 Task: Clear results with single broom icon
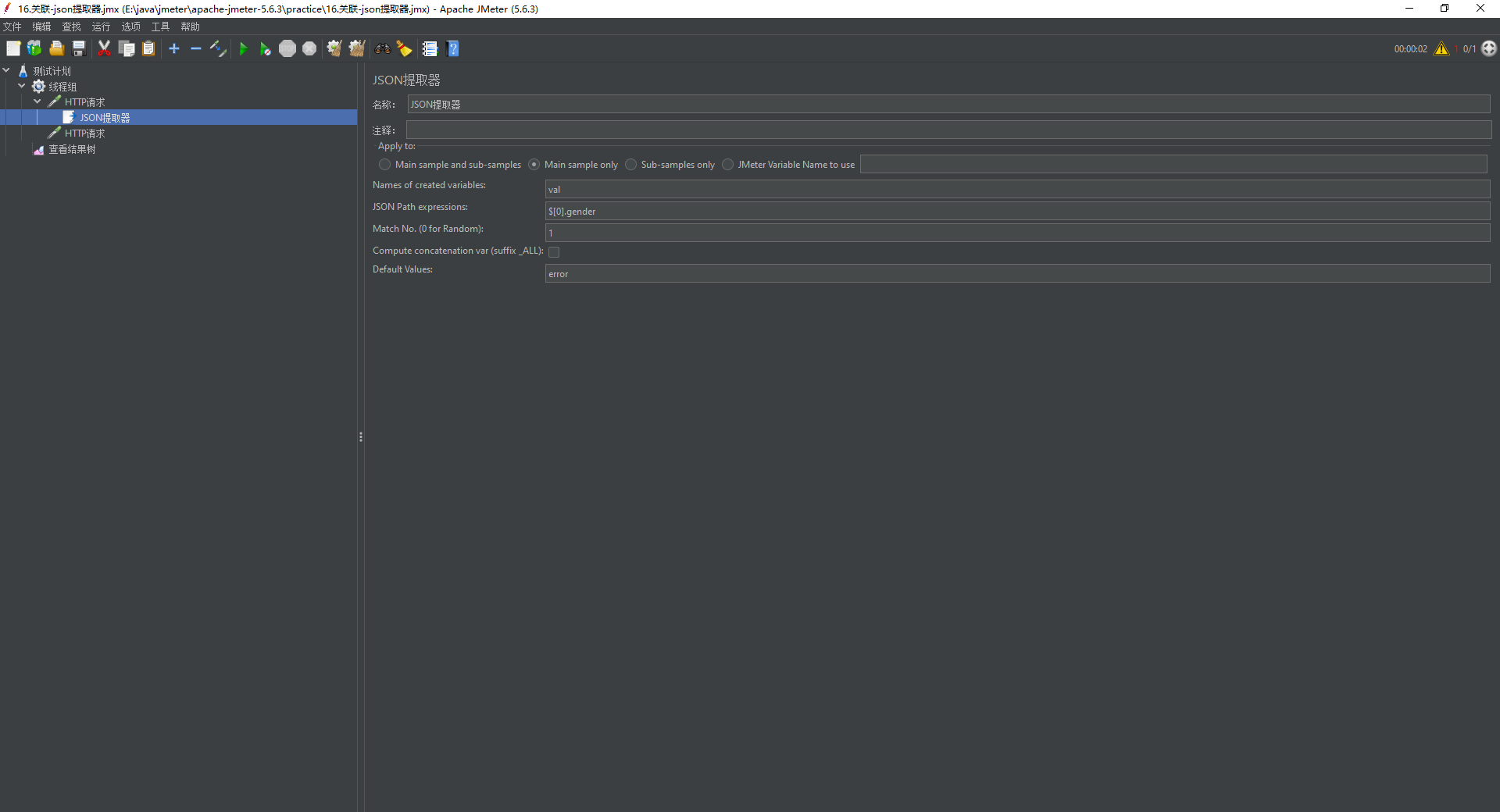tap(334, 48)
